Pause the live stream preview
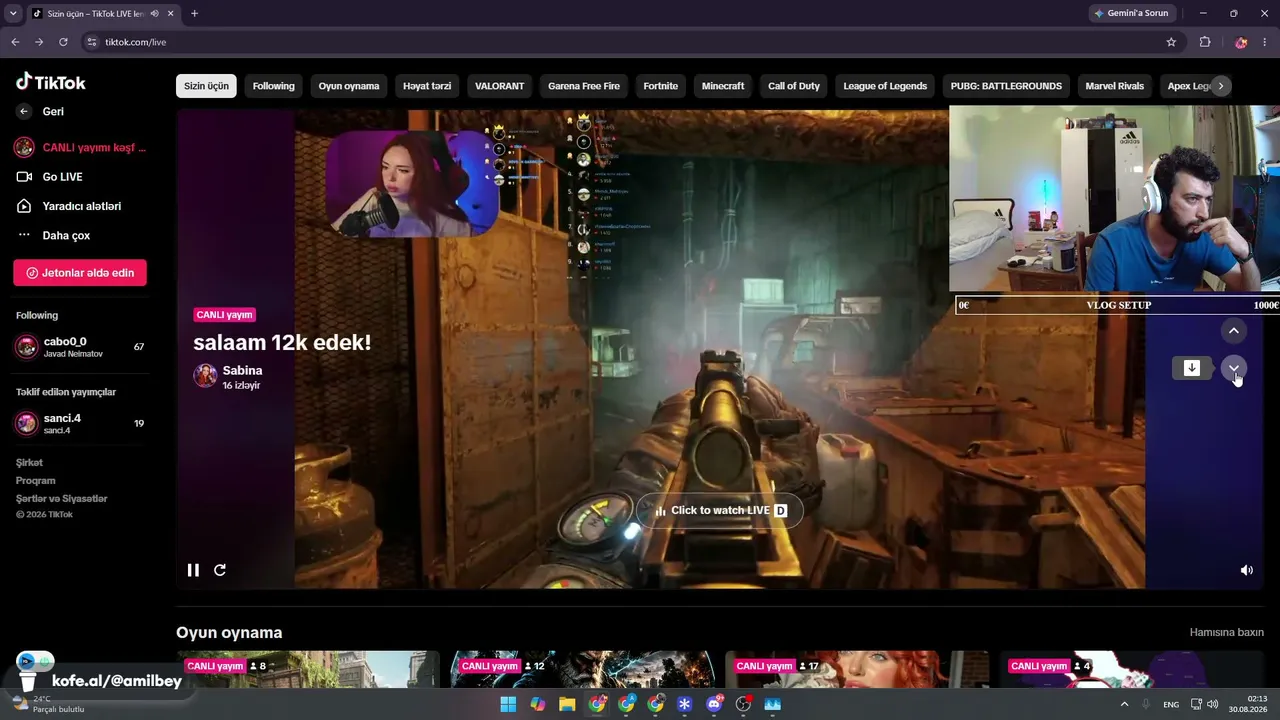 [x=193, y=570]
